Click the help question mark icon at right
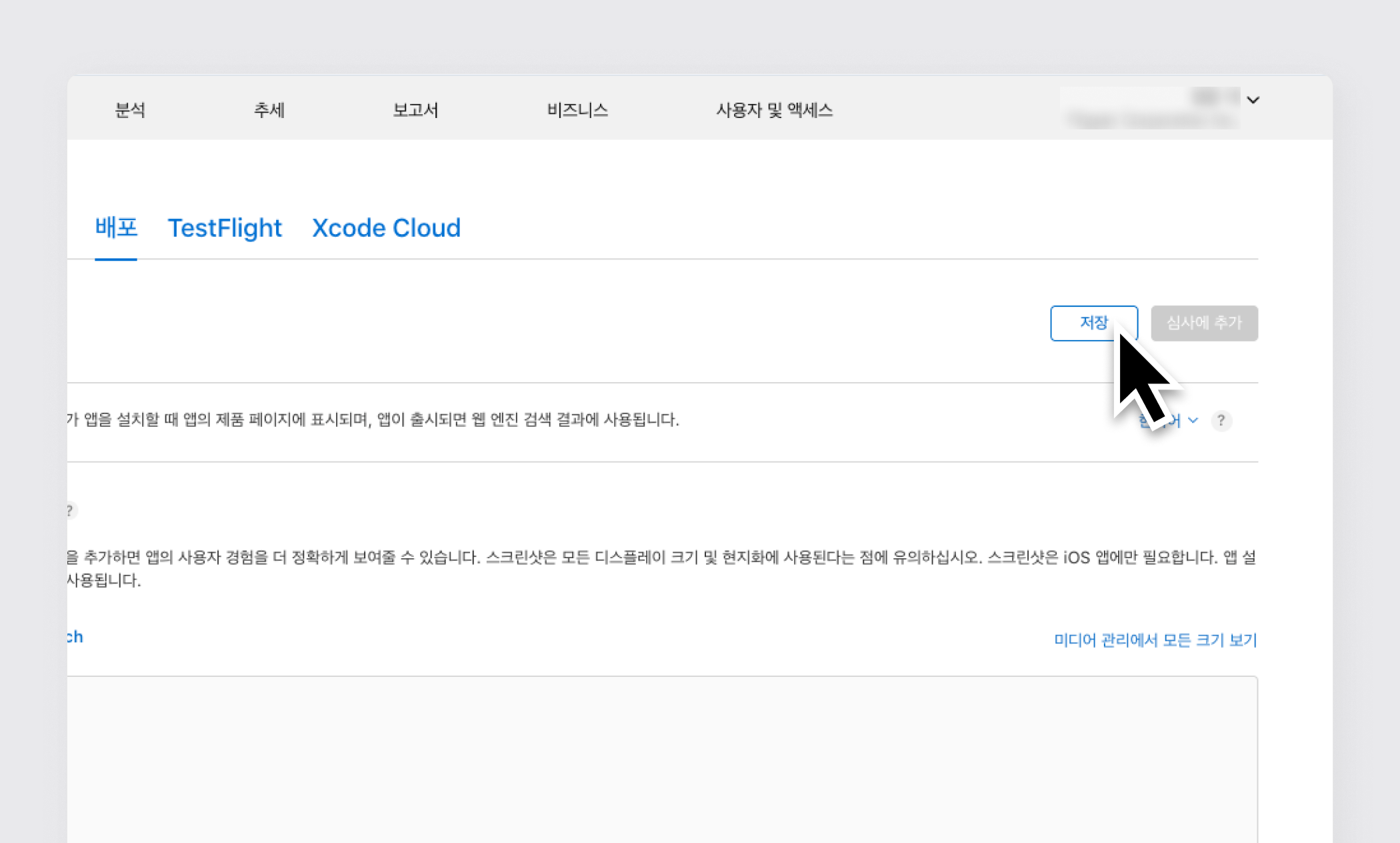 1221,421
